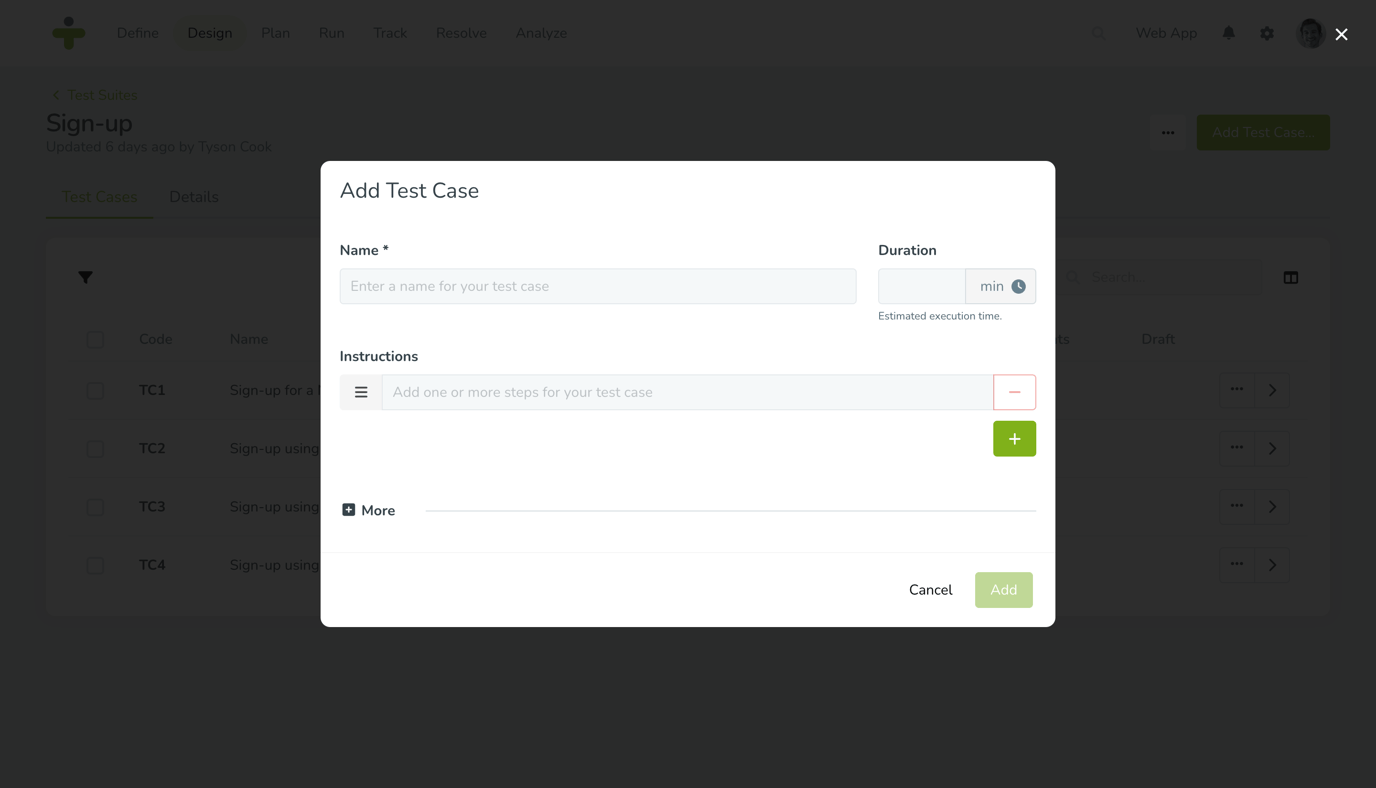Click the green plus add-step button
The image size is (1376, 788).
[1014, 439]
